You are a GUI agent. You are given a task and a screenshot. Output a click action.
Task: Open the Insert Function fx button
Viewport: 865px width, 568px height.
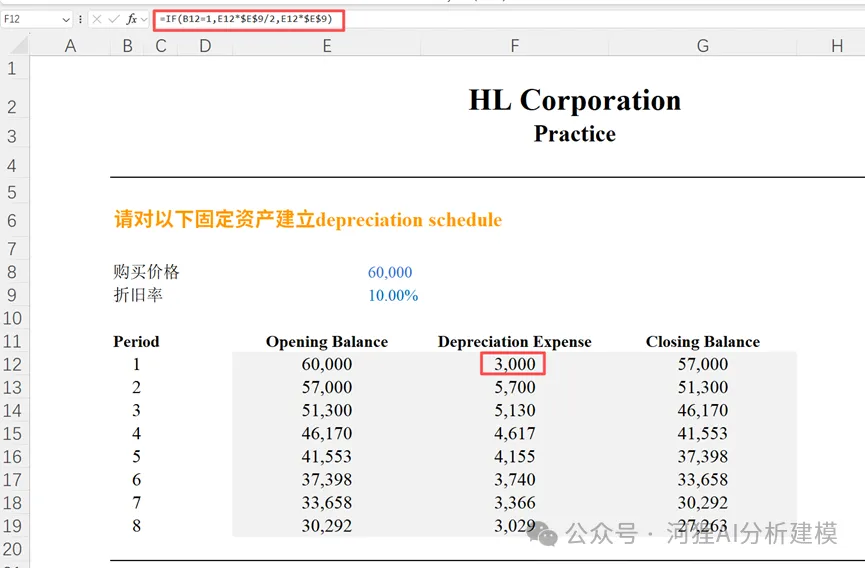(x=131, y=19)
